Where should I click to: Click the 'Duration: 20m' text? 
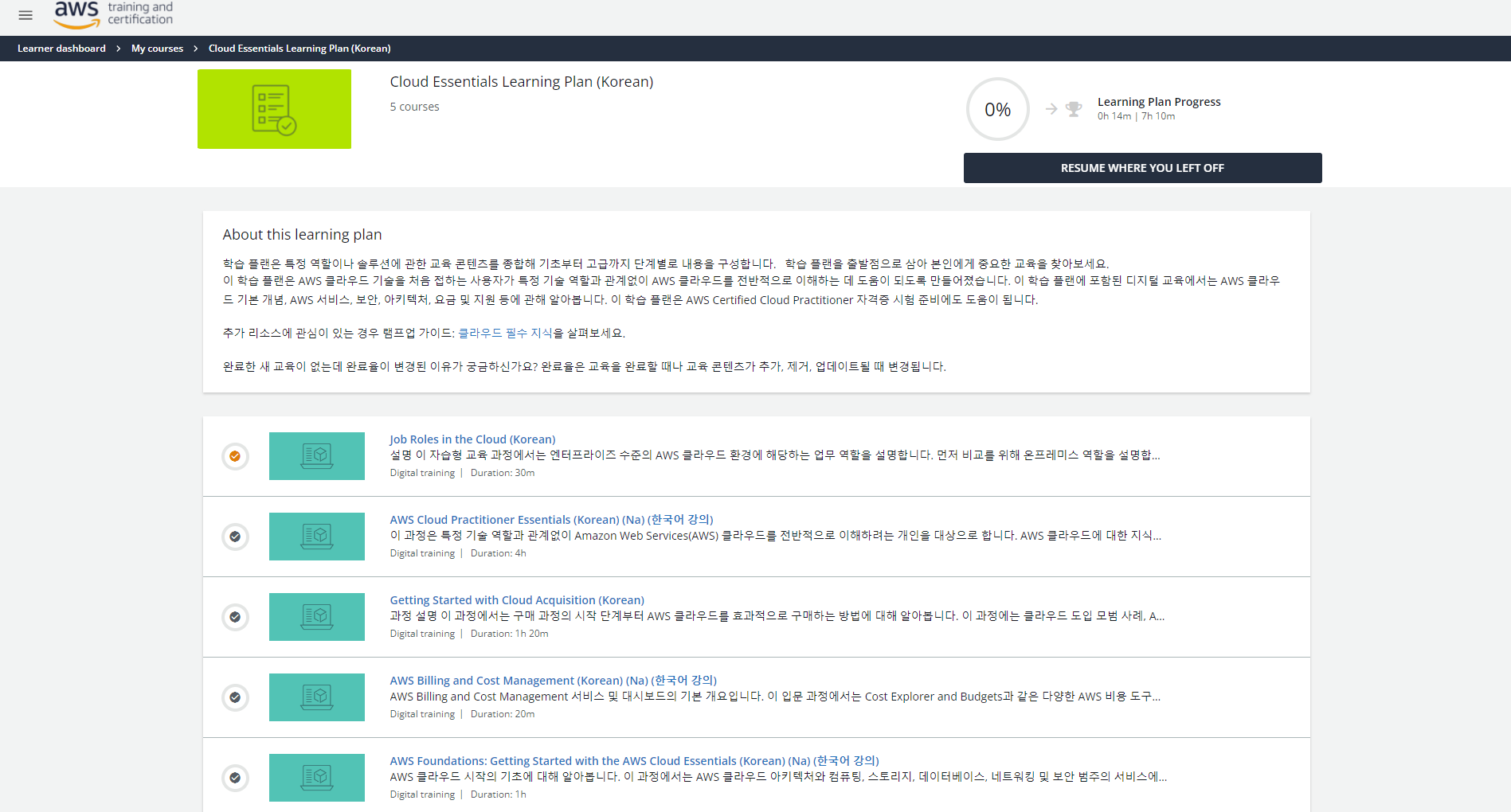pos(503,714)
